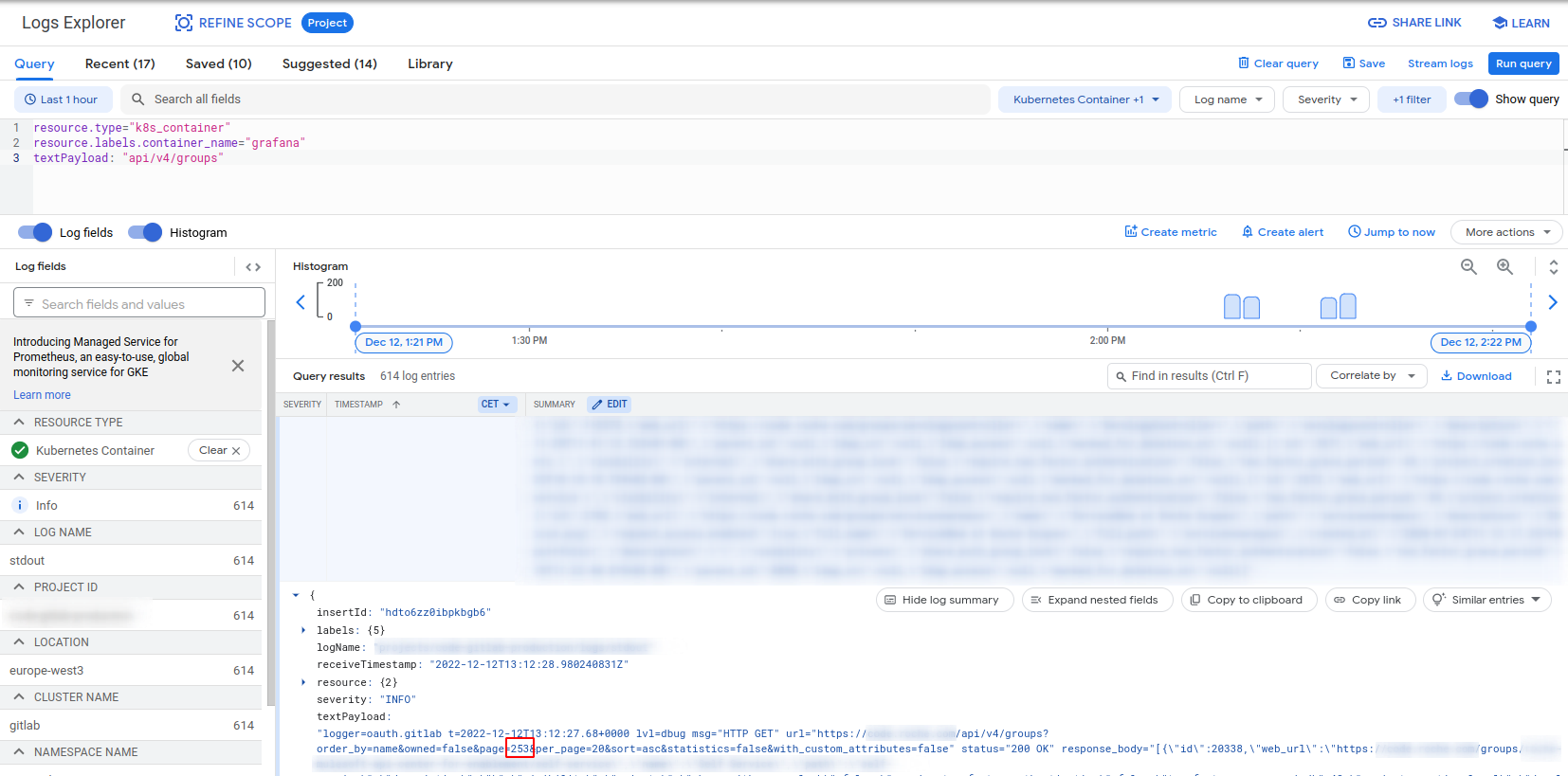Screen dimensions: 1568x776
Task: Toggle the Log fields switch
Action: 35,232
